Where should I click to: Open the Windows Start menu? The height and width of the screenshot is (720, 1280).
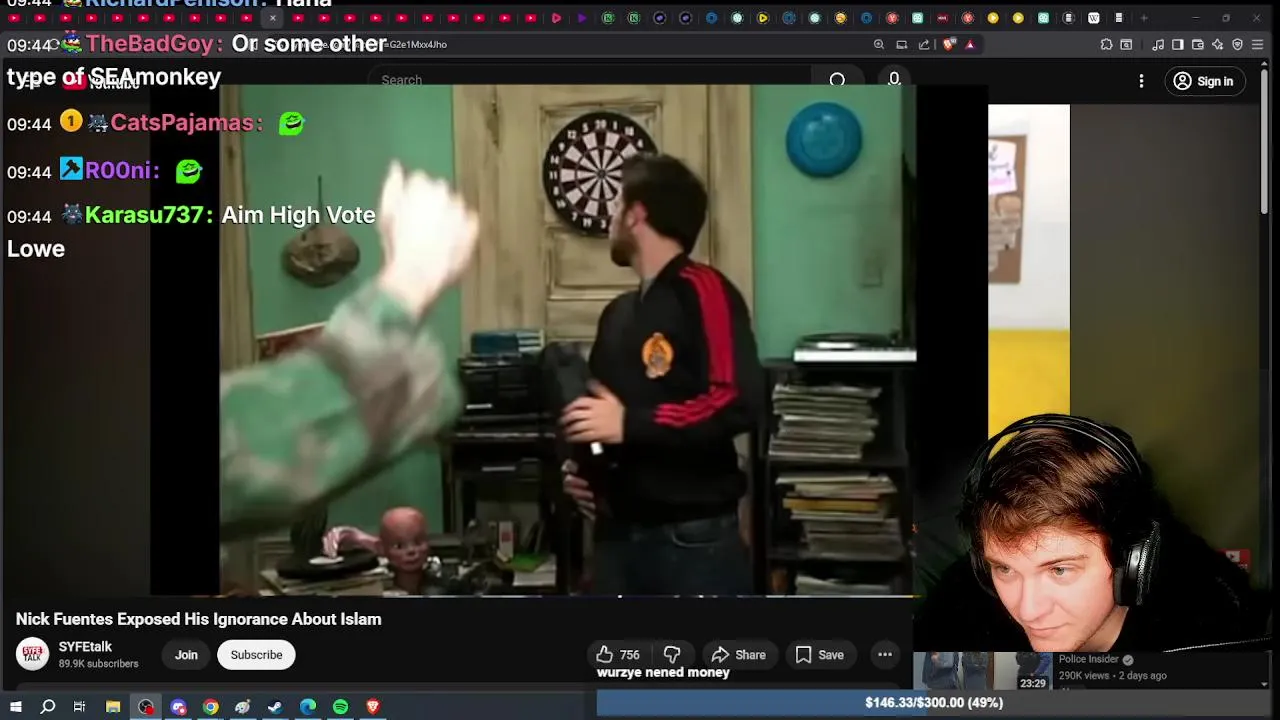[x=16, y=707]
